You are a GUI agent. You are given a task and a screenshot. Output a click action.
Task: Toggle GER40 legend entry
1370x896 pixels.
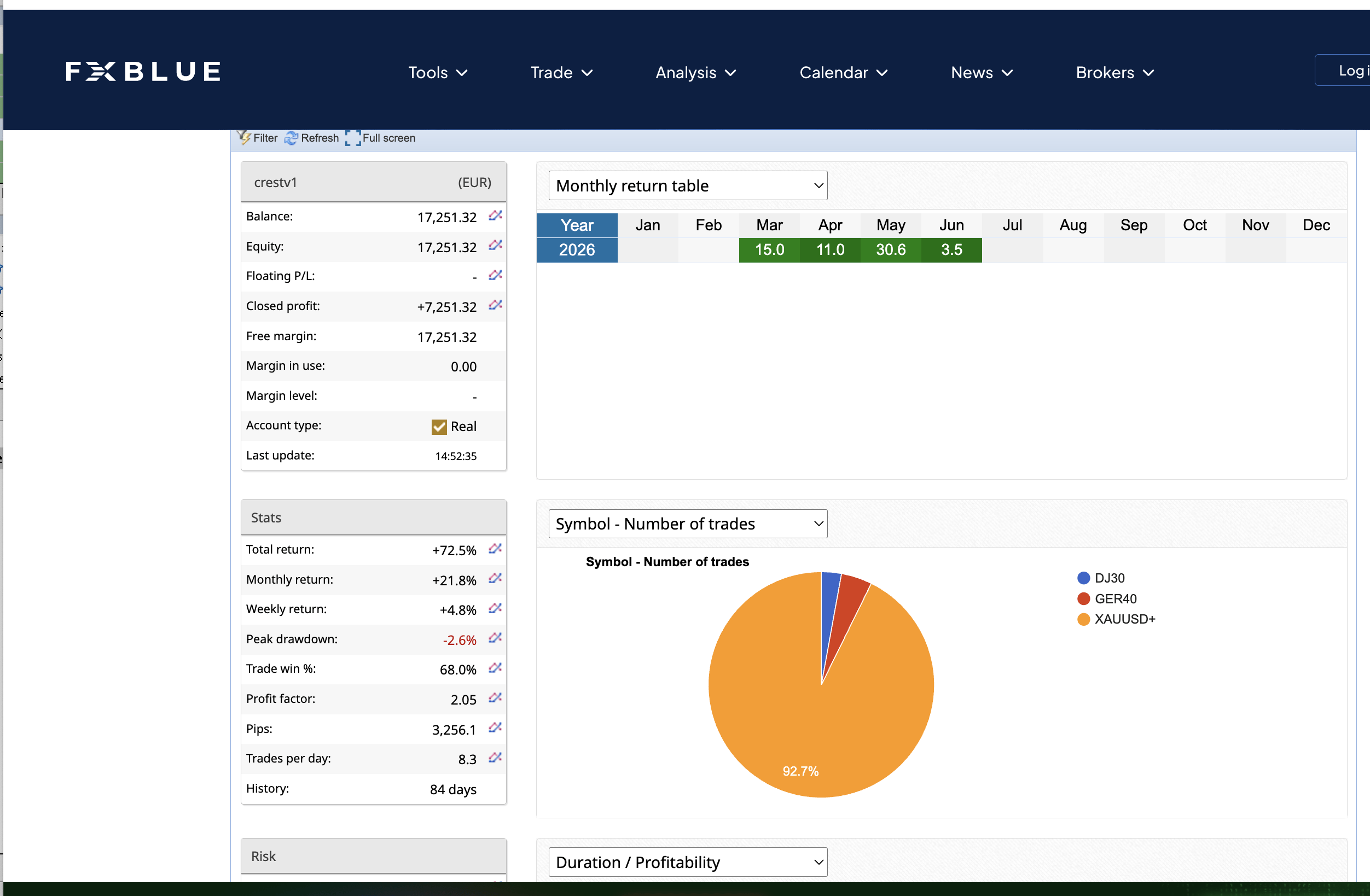[x=1106, y=598]
